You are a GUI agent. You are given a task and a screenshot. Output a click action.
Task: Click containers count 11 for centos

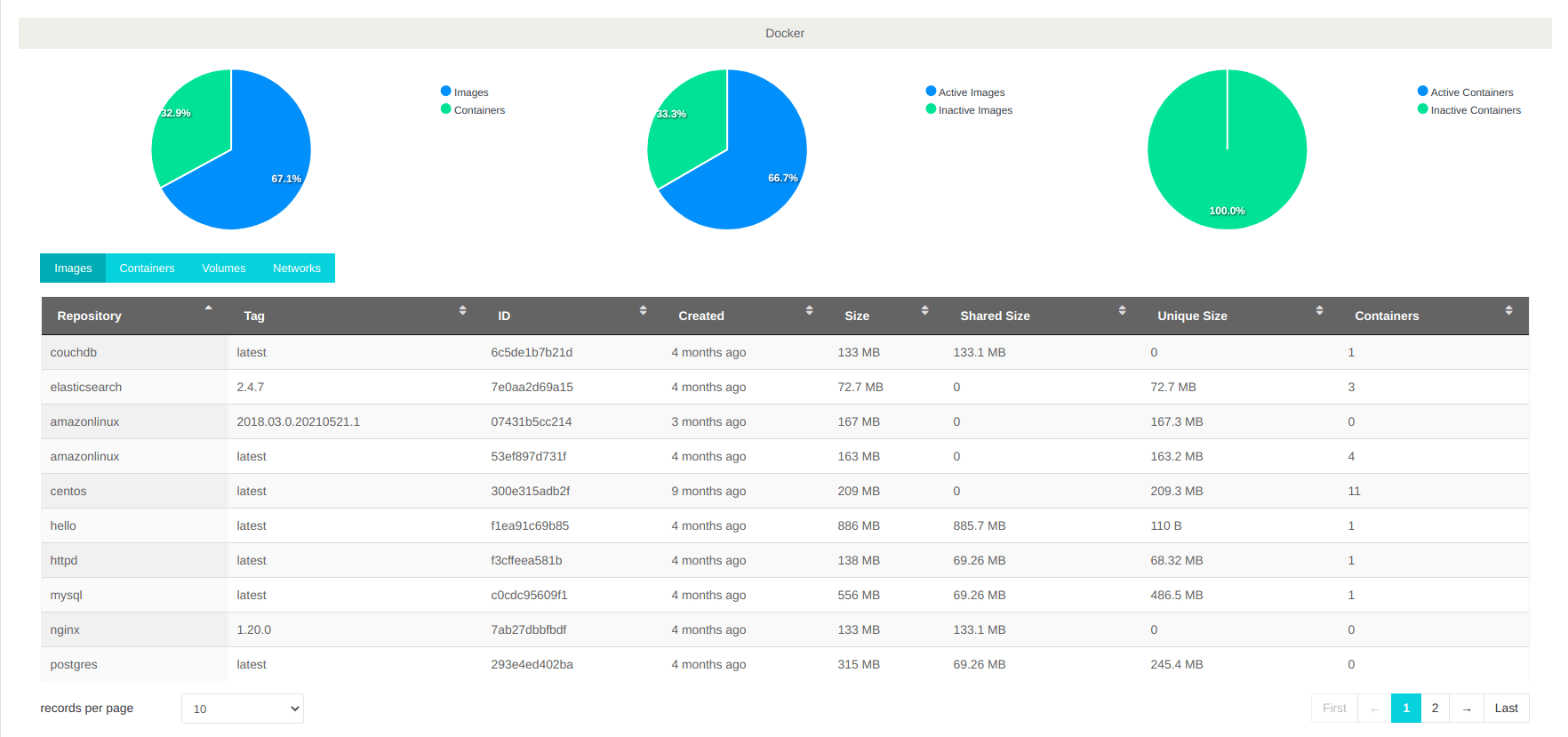click(1354, 491)
